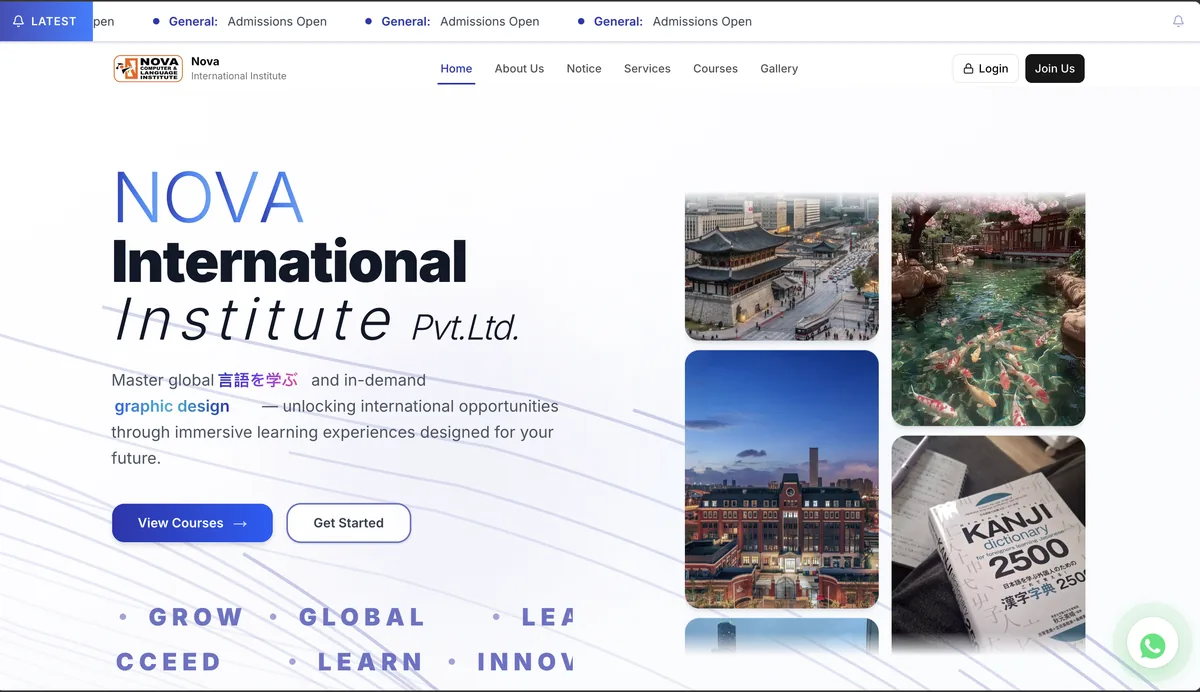Open the koi pond garden photo

(988, 310)
